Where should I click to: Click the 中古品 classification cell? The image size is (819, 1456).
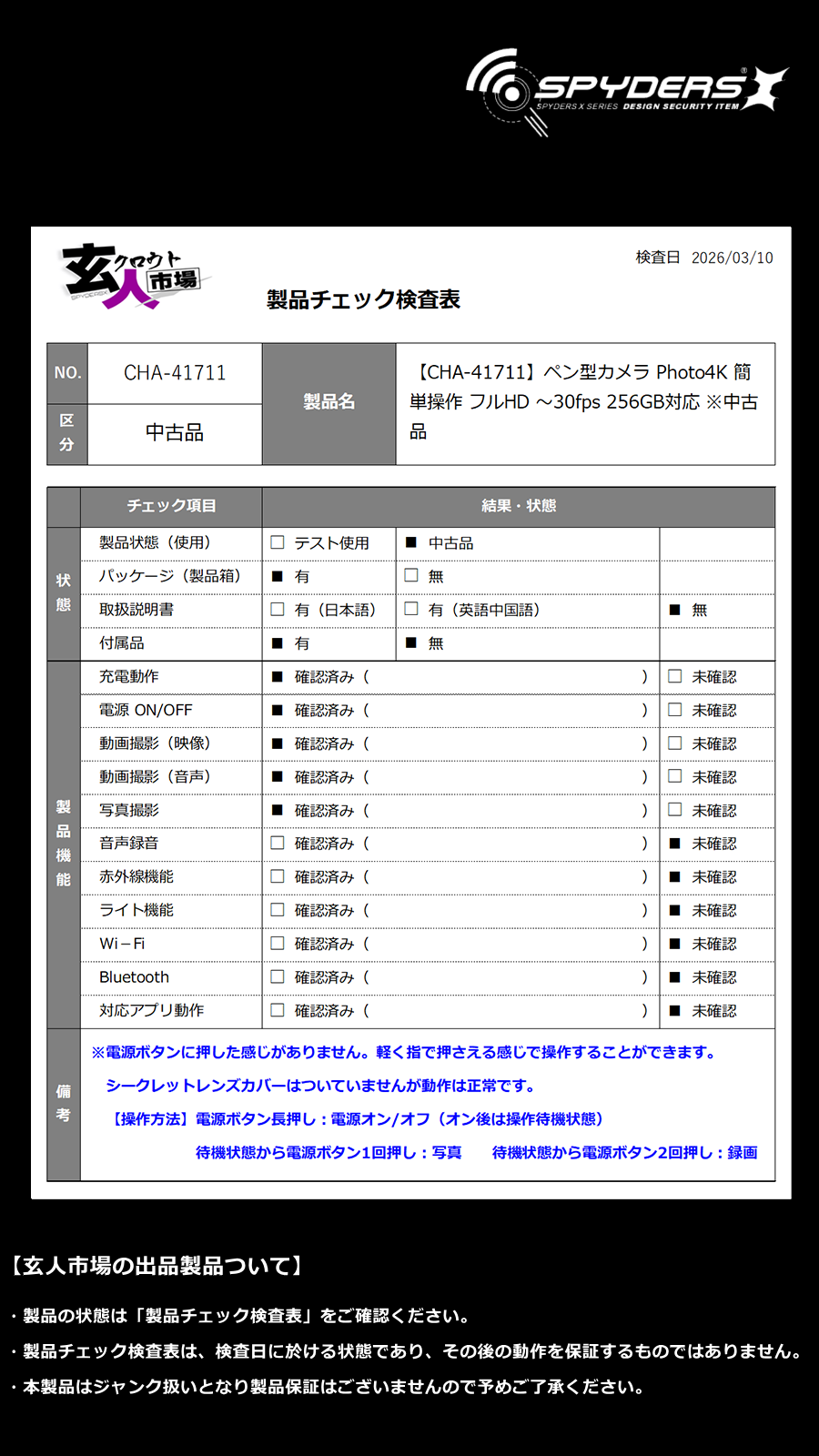coord(175,432)
